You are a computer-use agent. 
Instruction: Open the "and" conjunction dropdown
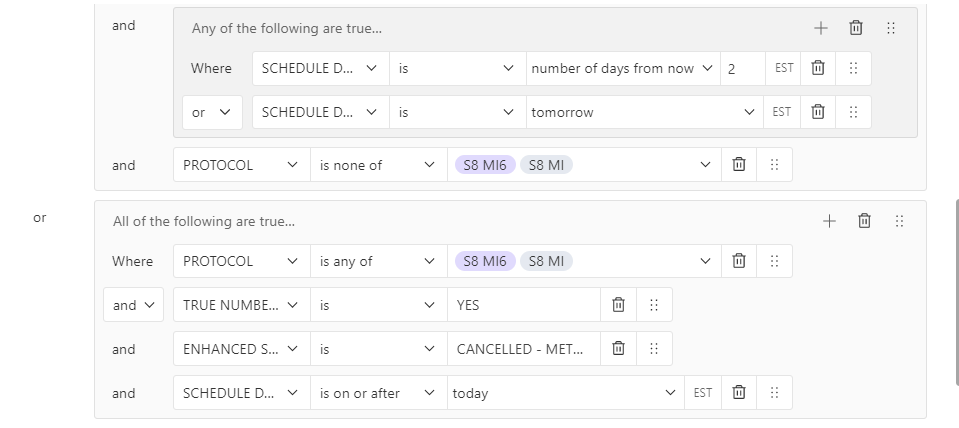tap(133, 304)
